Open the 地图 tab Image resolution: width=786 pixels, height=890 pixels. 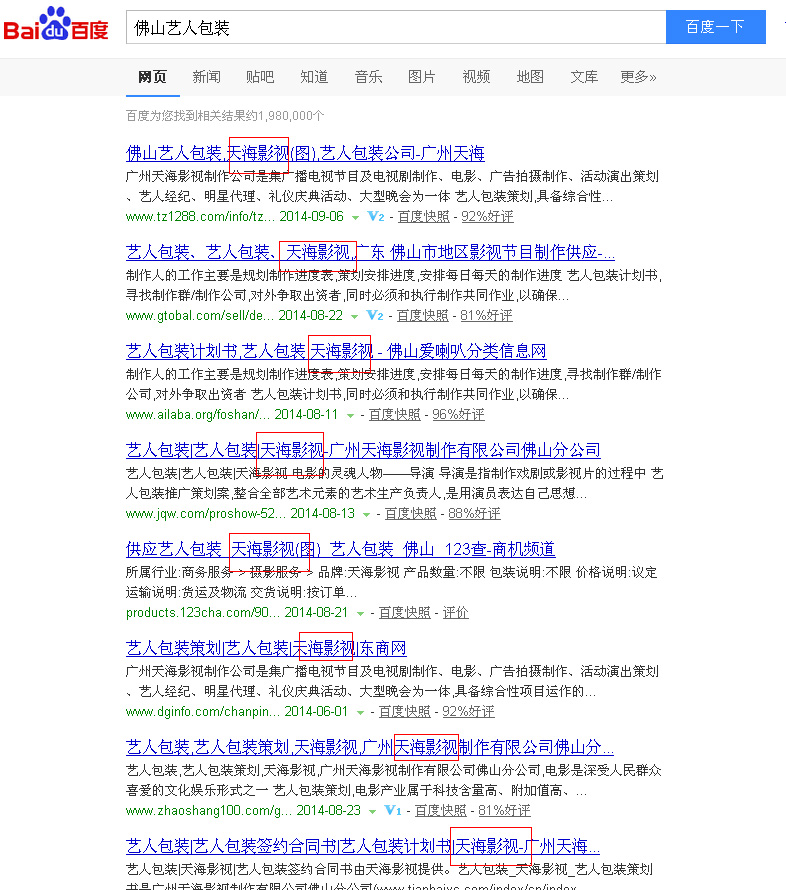click(x=530, y=77)
